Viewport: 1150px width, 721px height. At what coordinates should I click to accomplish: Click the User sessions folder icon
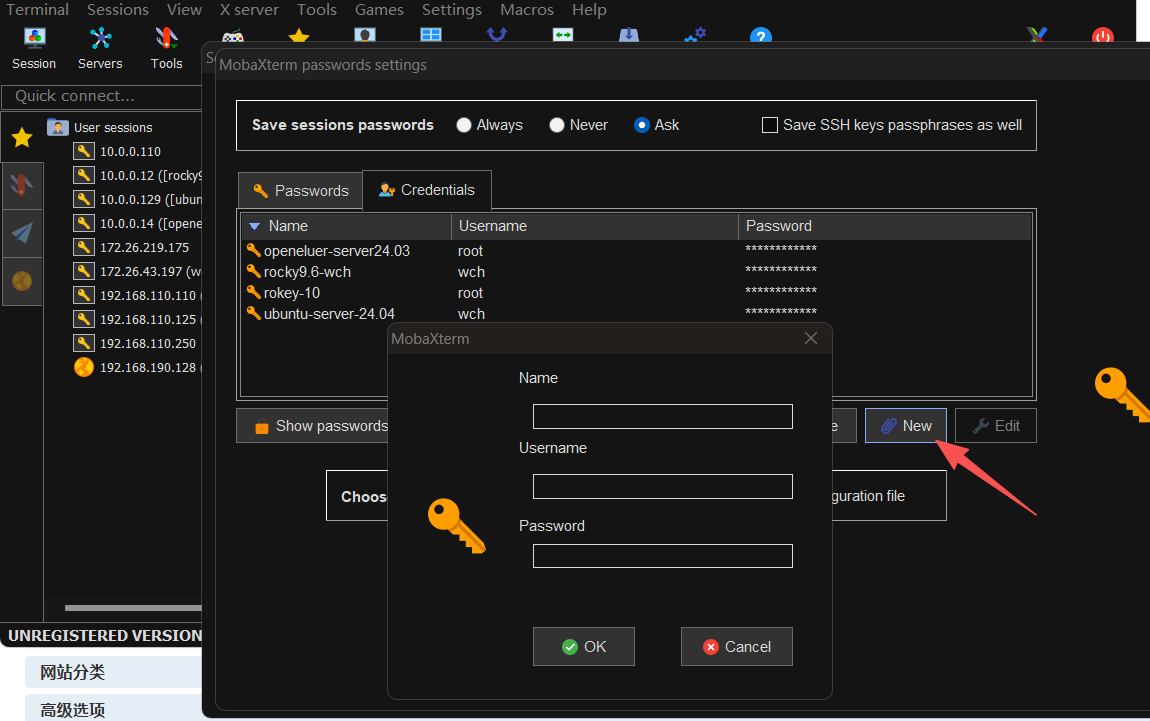[58, 127]
